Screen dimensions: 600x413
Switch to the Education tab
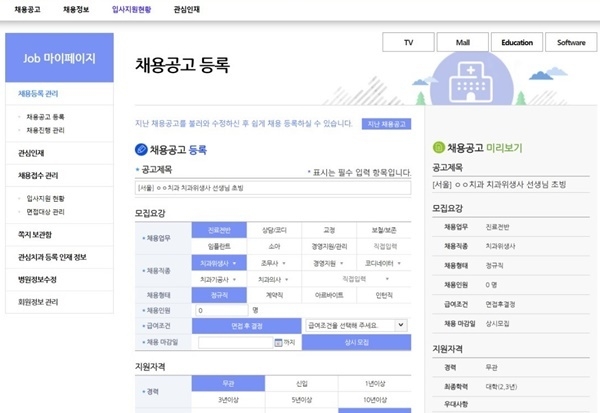[x=517, y=43]
